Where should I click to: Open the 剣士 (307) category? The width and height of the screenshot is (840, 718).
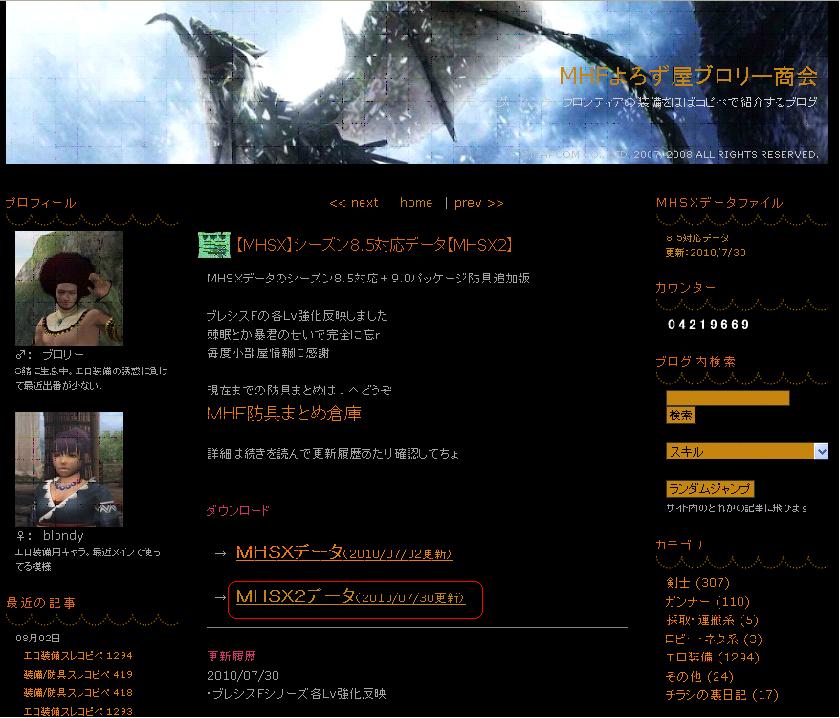point(698,582)
